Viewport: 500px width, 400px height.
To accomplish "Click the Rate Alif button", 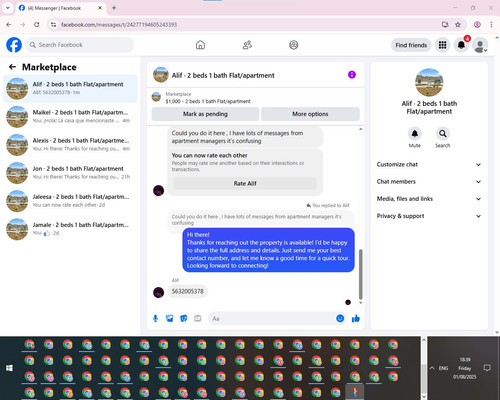I will pyautogui.click(x=245, y=183).
